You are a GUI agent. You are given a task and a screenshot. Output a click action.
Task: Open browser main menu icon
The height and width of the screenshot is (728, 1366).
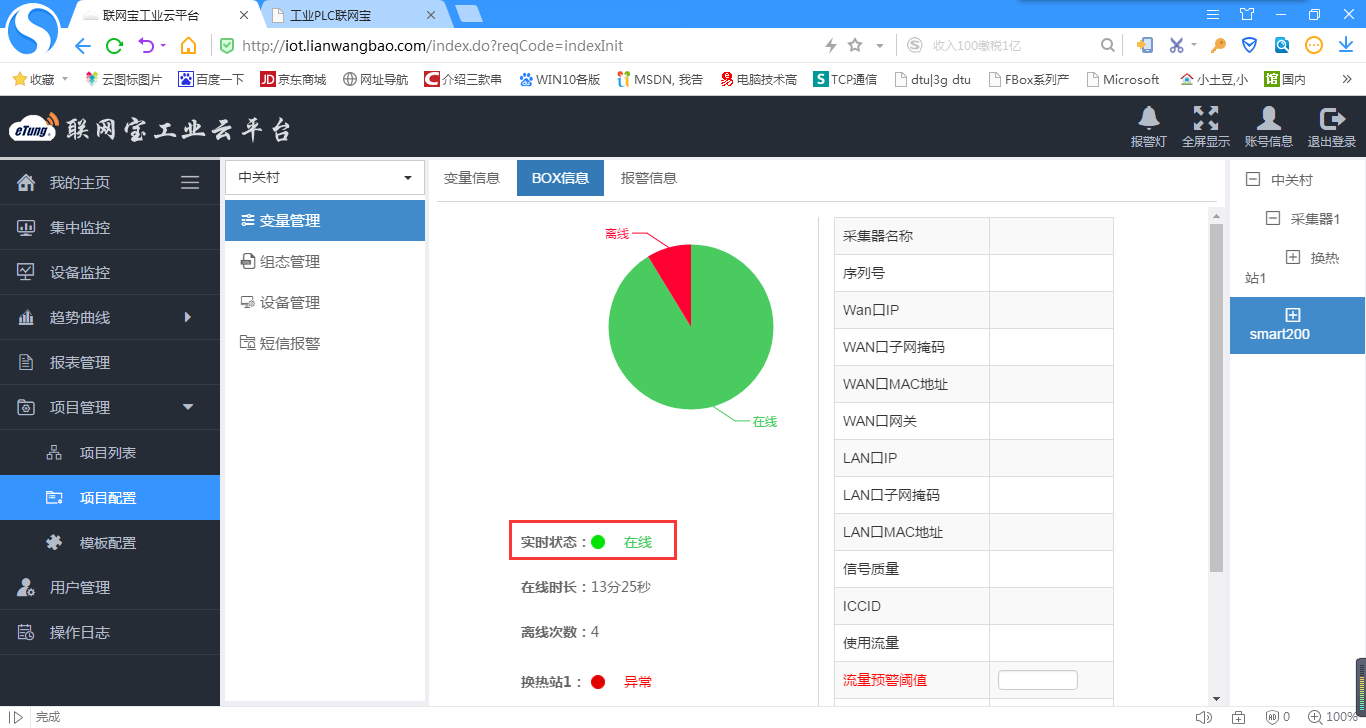click(x=1213, y=14)
